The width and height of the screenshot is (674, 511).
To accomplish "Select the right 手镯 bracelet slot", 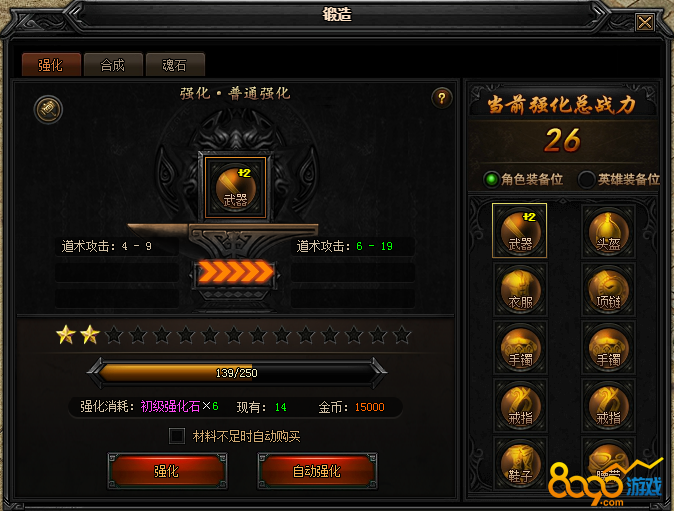I will [608, 347].
